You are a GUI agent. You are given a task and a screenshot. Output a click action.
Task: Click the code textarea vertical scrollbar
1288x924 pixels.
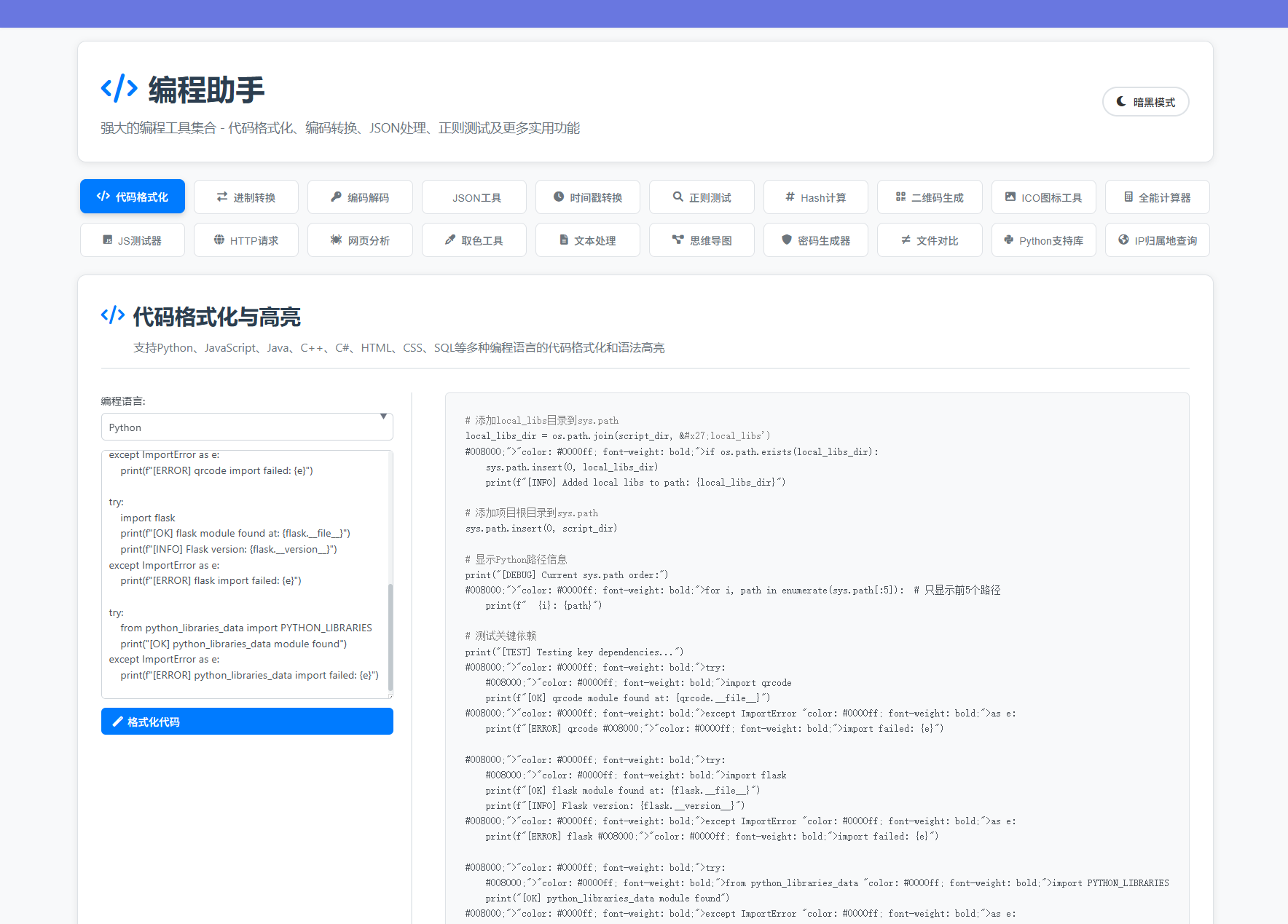[x=390, y=636]
